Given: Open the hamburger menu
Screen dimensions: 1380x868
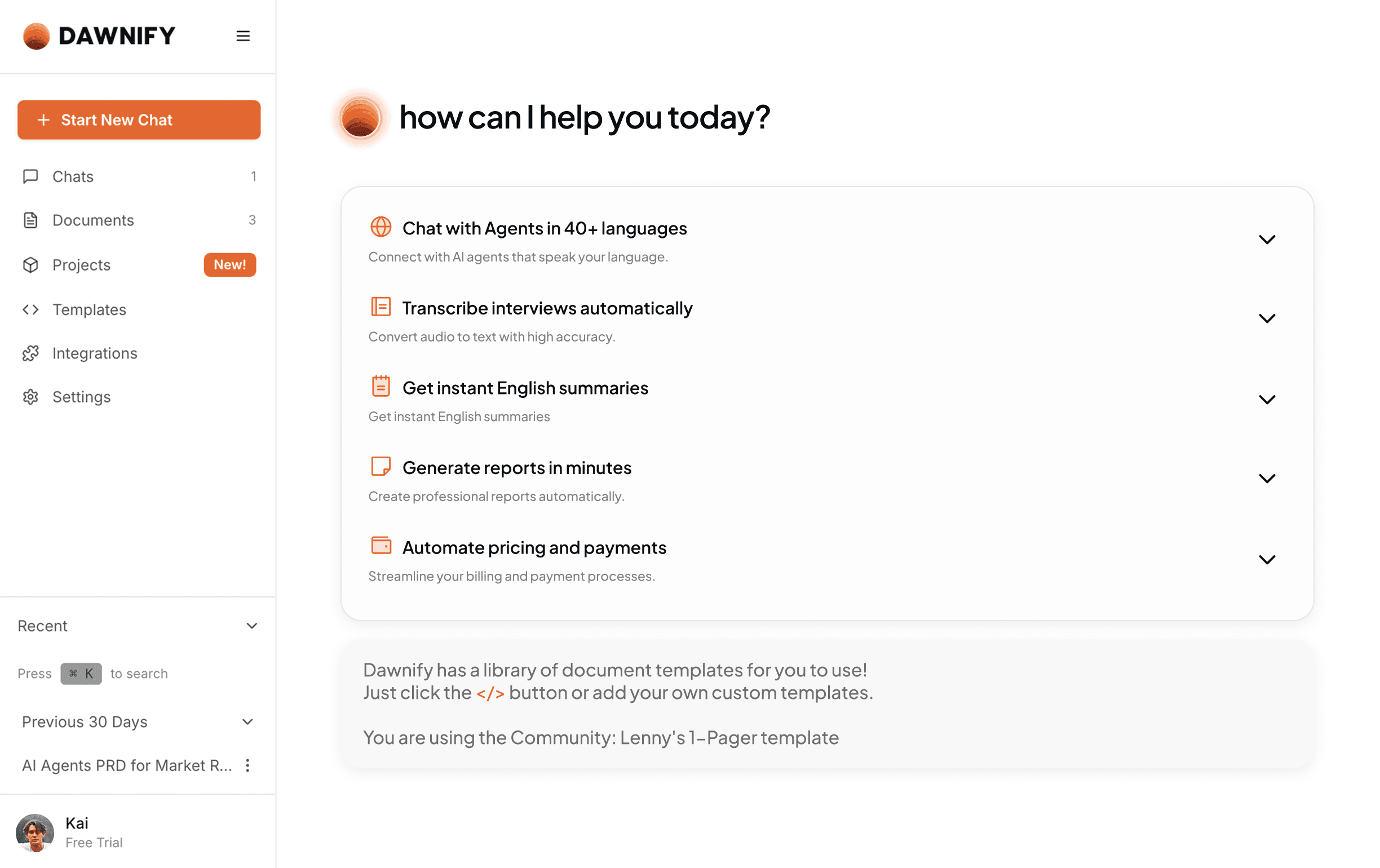Looking at the screenshot, I should [x=243, y=36].
